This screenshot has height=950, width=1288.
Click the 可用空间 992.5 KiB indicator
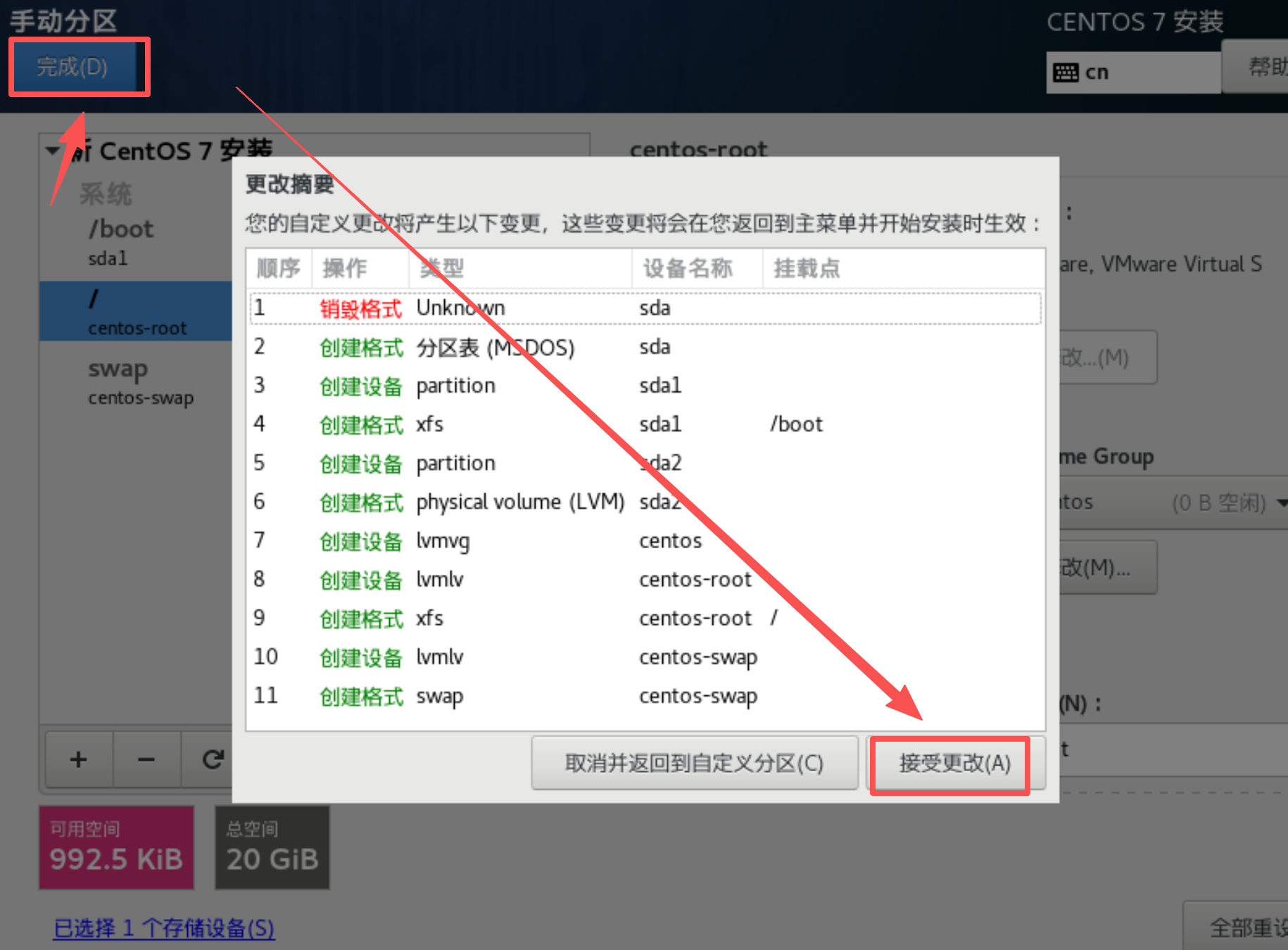tap(115, 847)
